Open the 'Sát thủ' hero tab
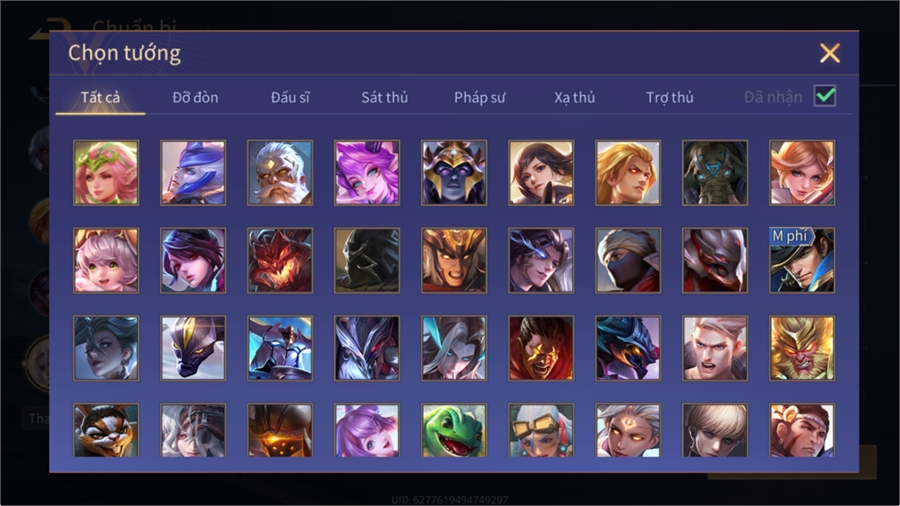 [385, 98]
